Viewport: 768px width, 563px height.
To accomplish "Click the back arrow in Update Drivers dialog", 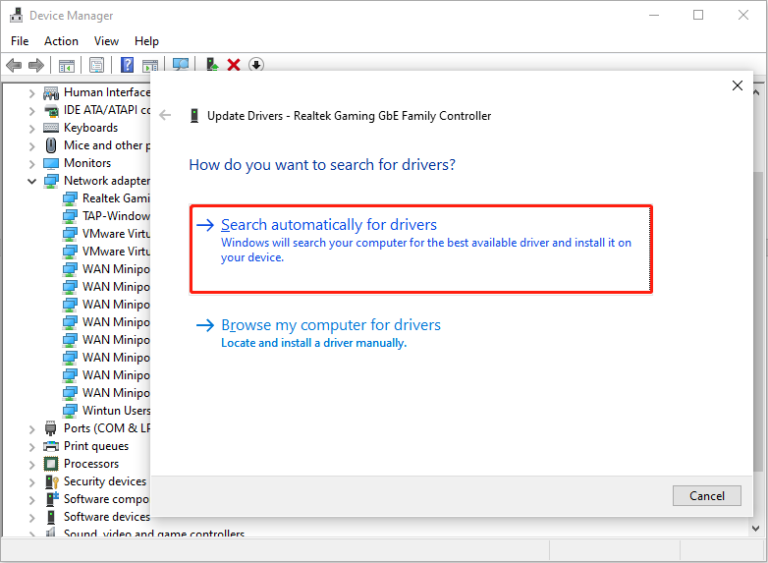I will [165, 116].
